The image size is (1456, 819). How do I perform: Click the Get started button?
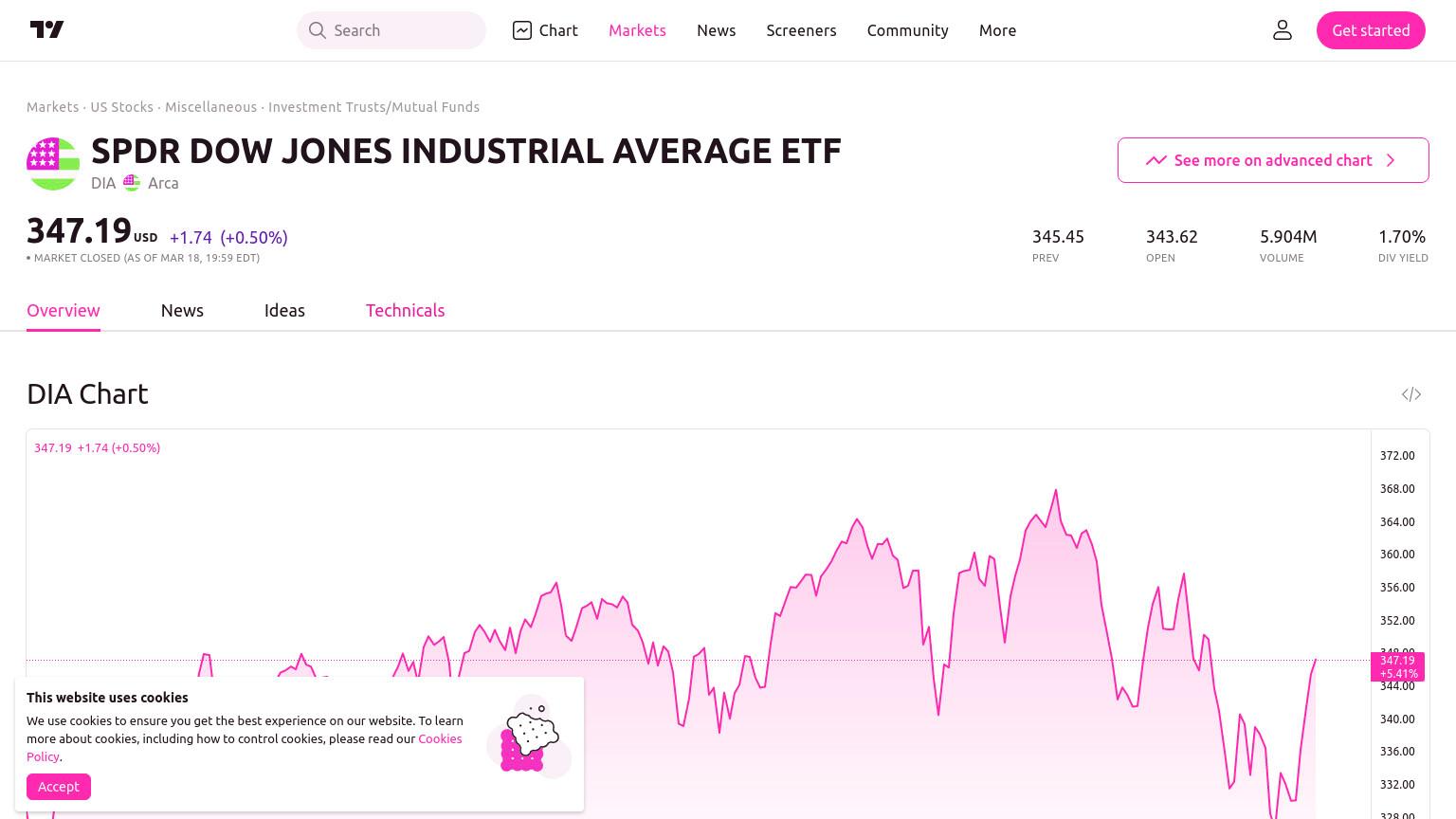[1371, 30]
